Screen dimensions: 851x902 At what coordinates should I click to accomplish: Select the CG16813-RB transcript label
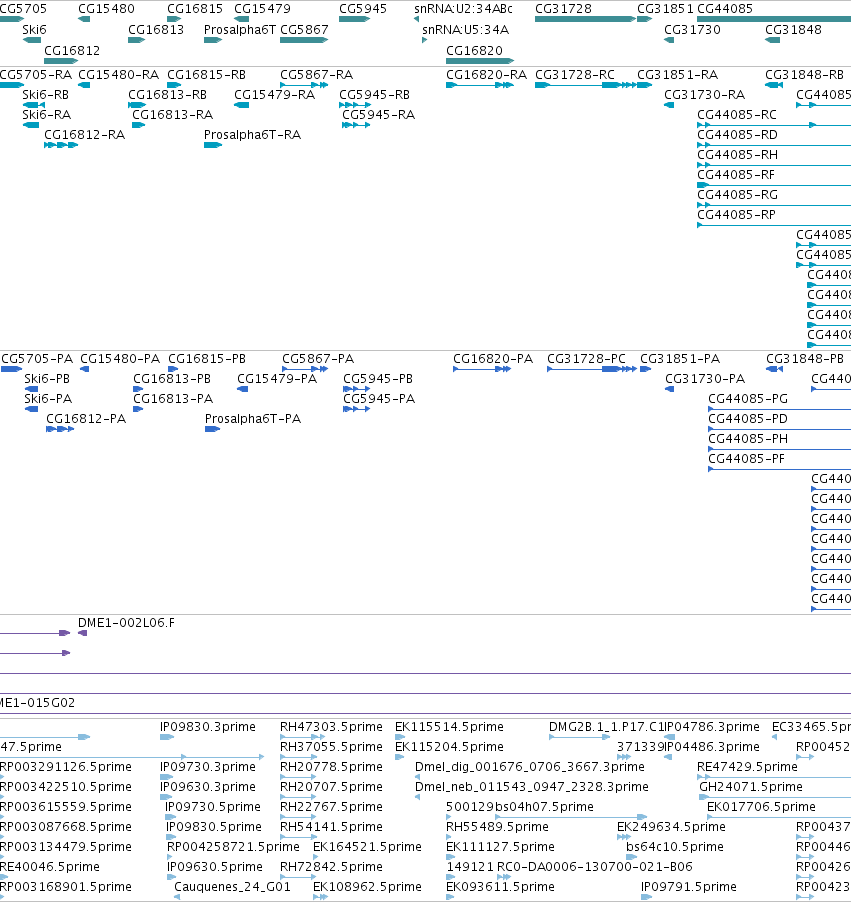pyautogui.click(x=167, y=94)
